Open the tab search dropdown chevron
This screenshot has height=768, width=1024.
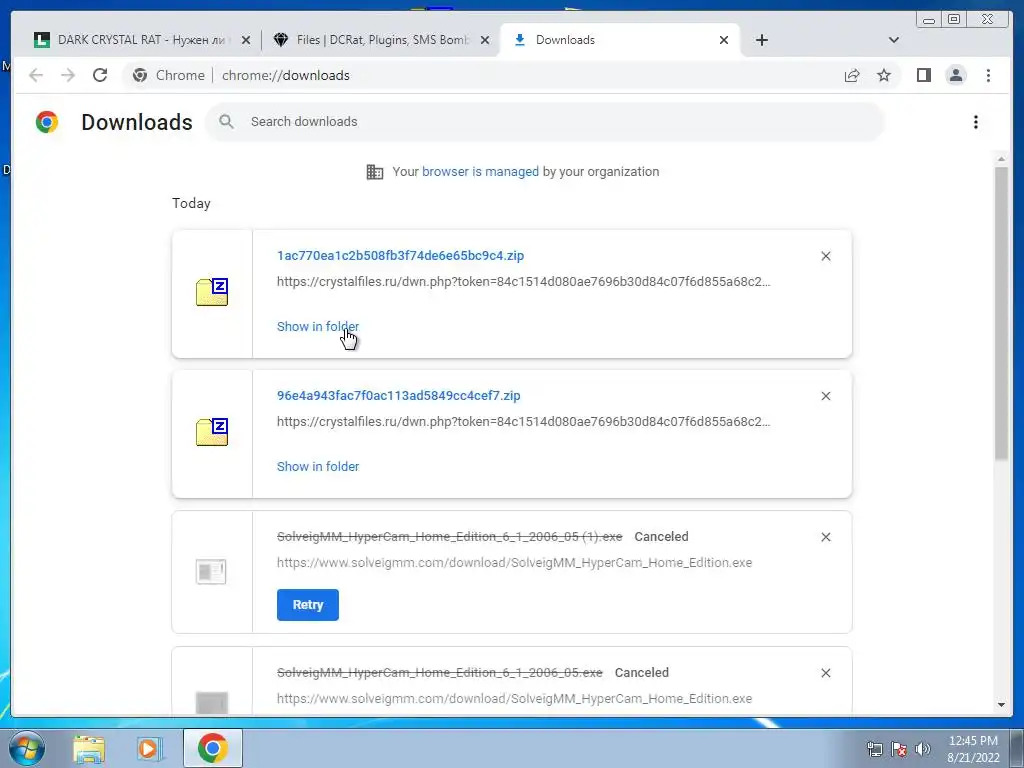click(894, 40)
